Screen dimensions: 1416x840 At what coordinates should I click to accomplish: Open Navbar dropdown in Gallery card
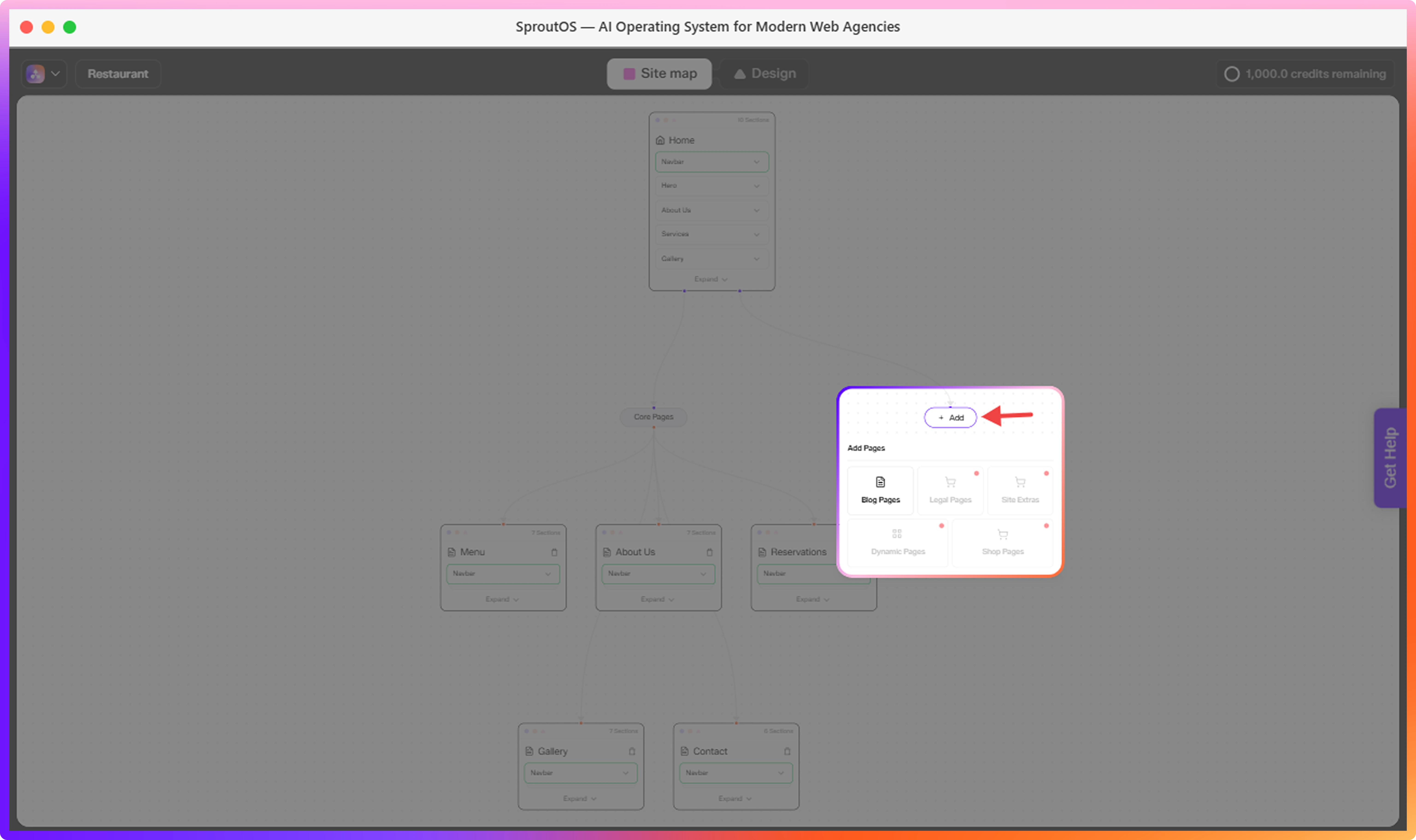580,773
